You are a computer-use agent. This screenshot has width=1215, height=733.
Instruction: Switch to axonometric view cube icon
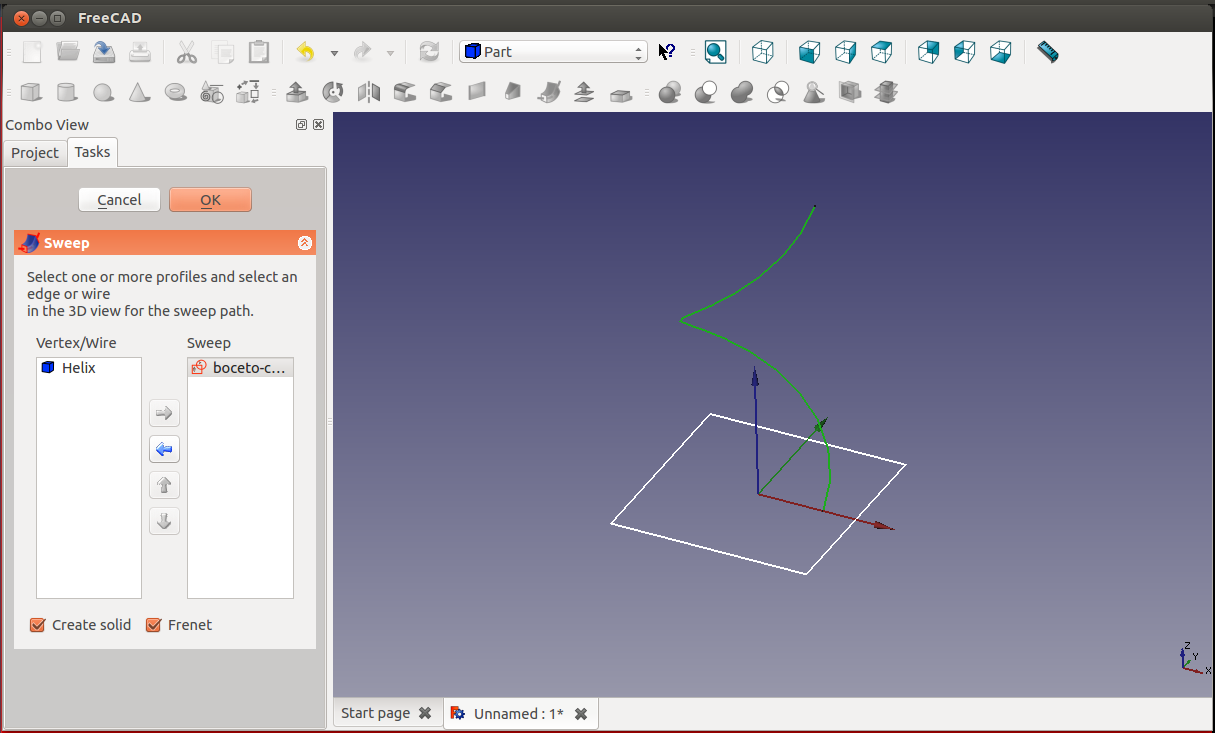(x=763, y=52)
